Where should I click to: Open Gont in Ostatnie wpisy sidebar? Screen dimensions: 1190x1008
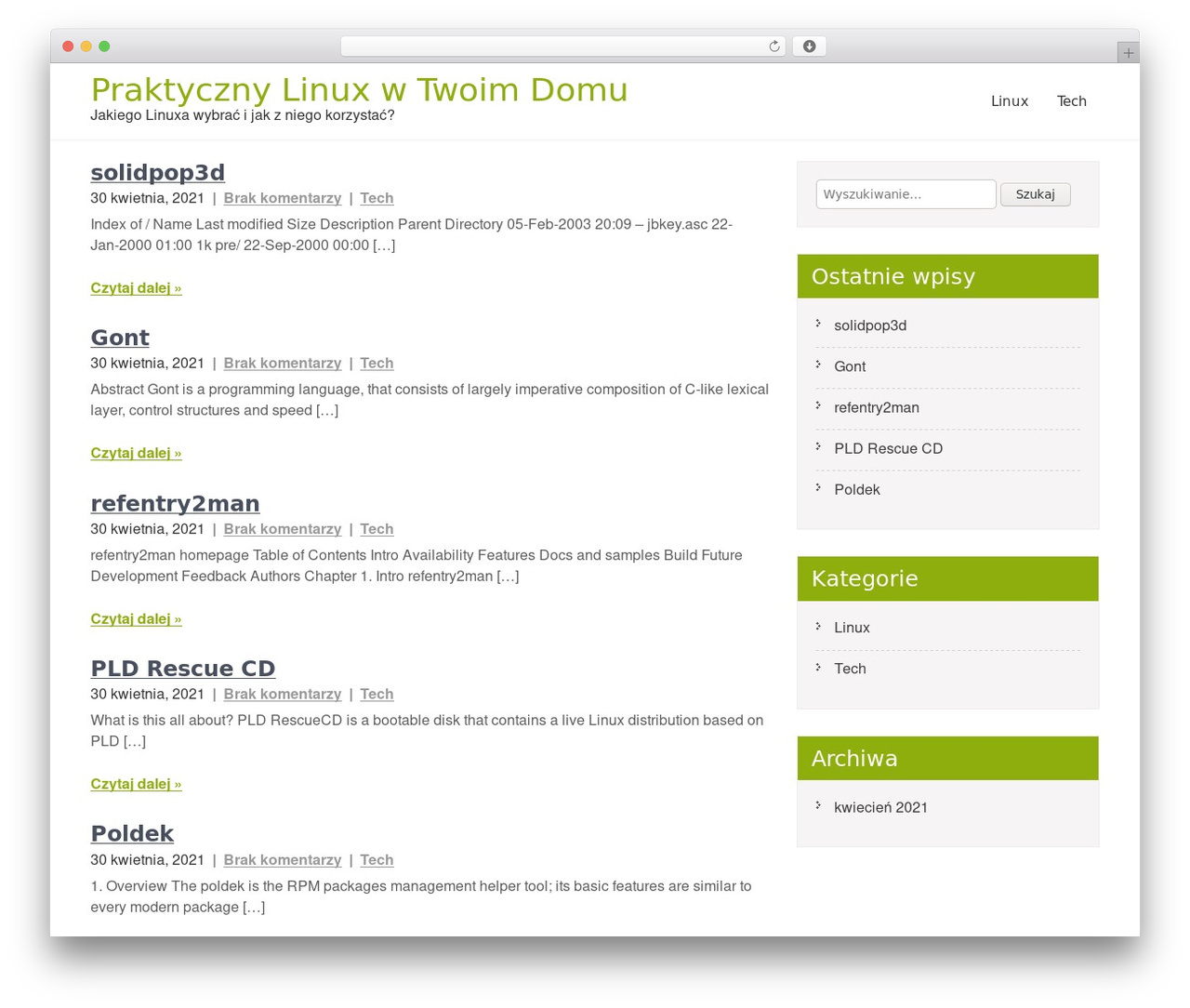coord(850,366)
